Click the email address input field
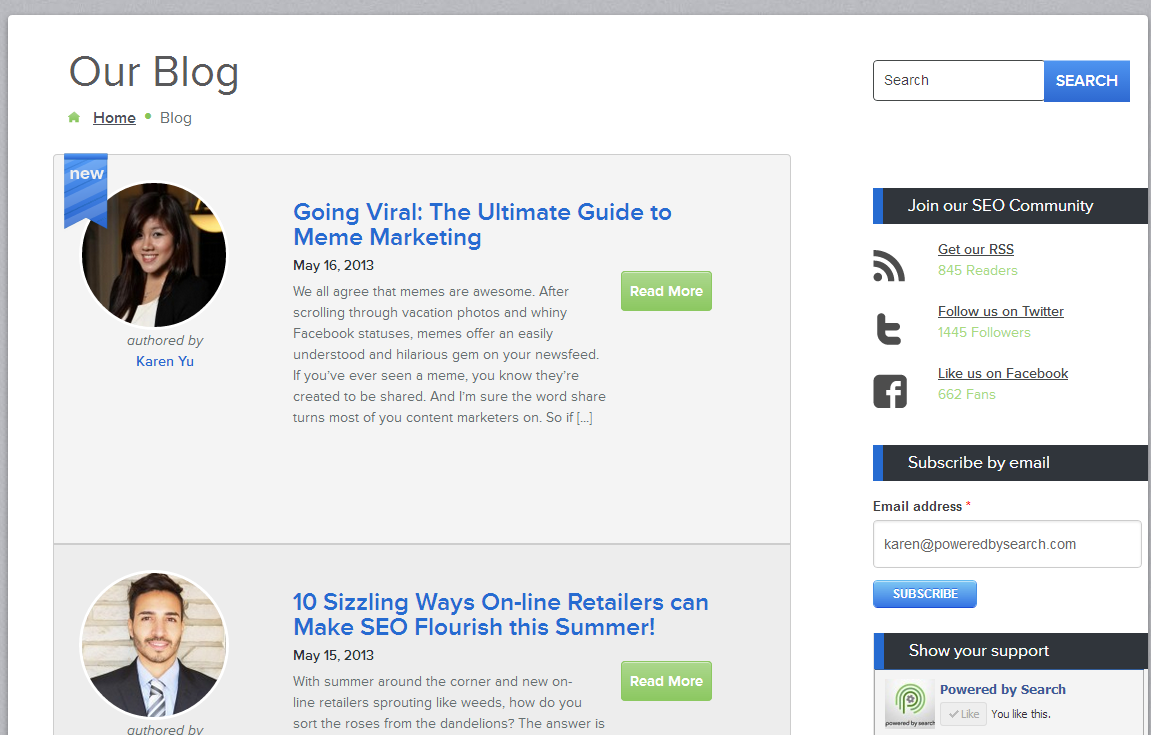 click(1006, 544)
